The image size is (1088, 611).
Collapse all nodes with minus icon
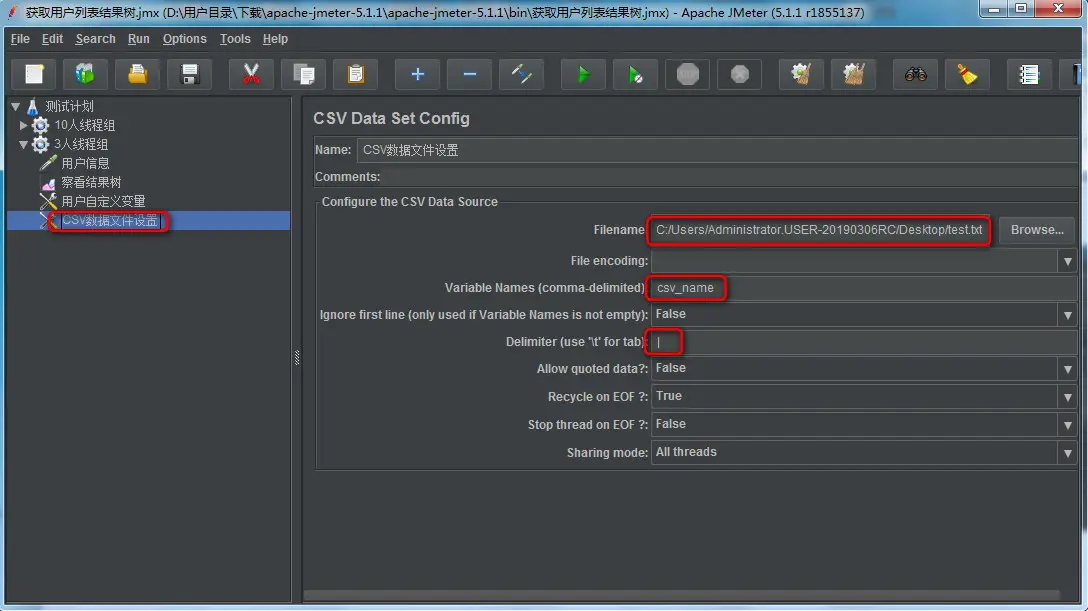469,74
